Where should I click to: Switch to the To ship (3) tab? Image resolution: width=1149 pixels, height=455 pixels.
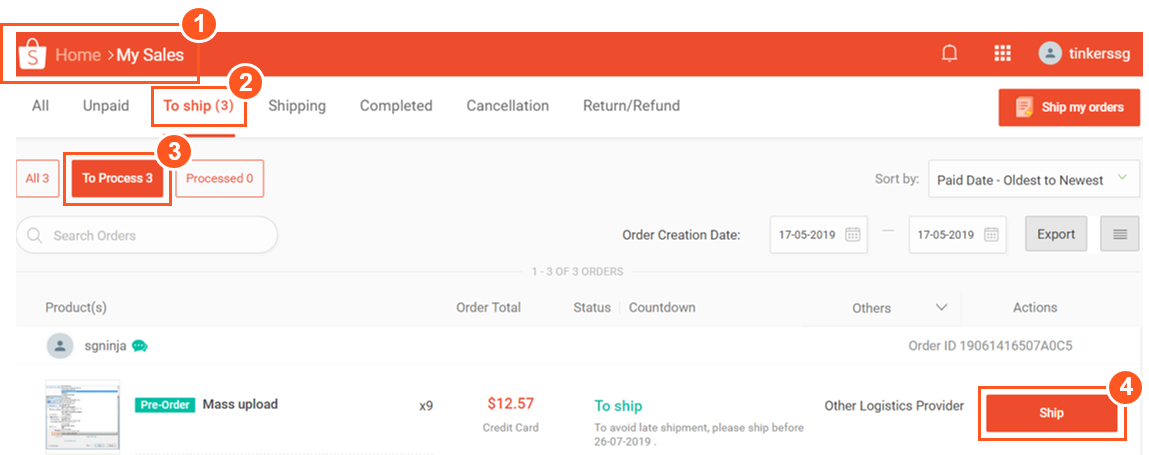(198, 106)
